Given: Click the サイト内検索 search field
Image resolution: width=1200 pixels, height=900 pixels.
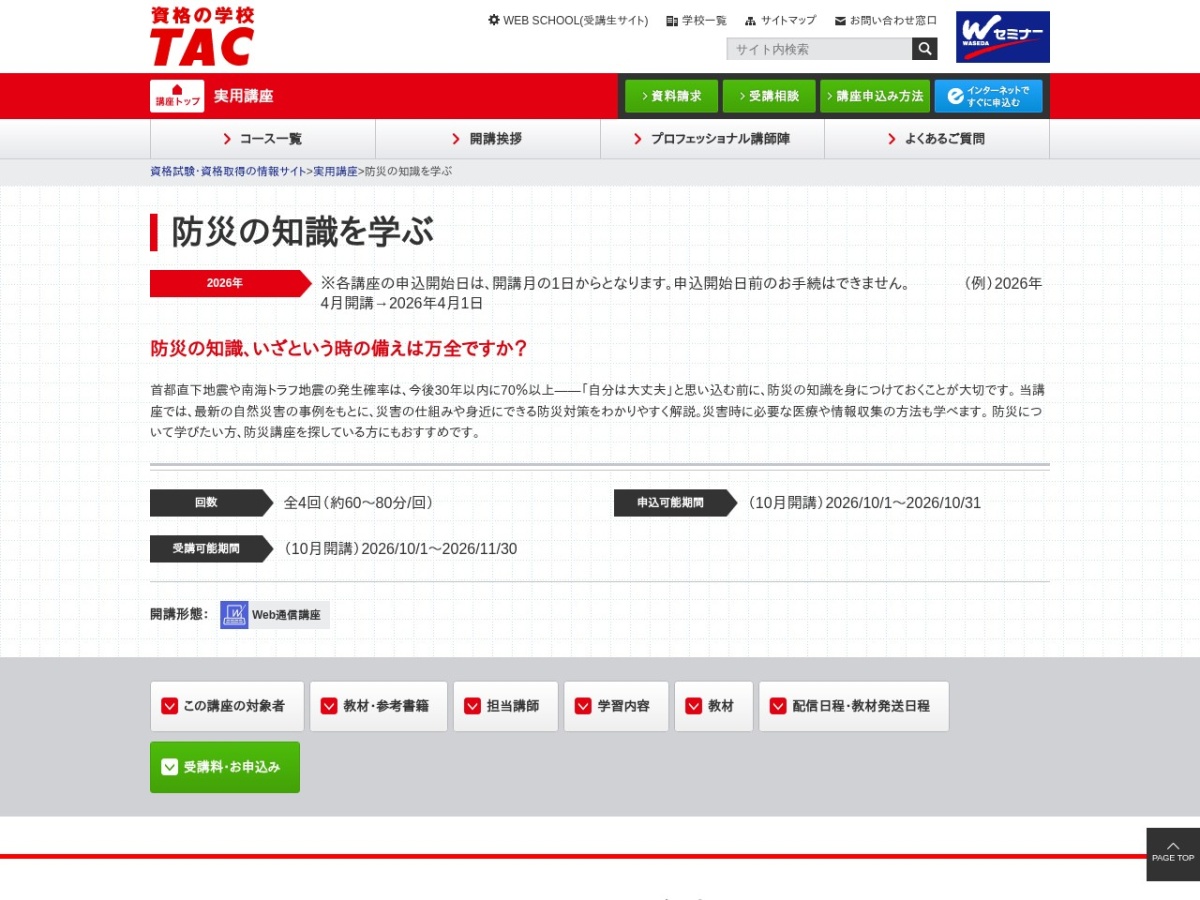Looking at the screenshot, I should point(819,49).
